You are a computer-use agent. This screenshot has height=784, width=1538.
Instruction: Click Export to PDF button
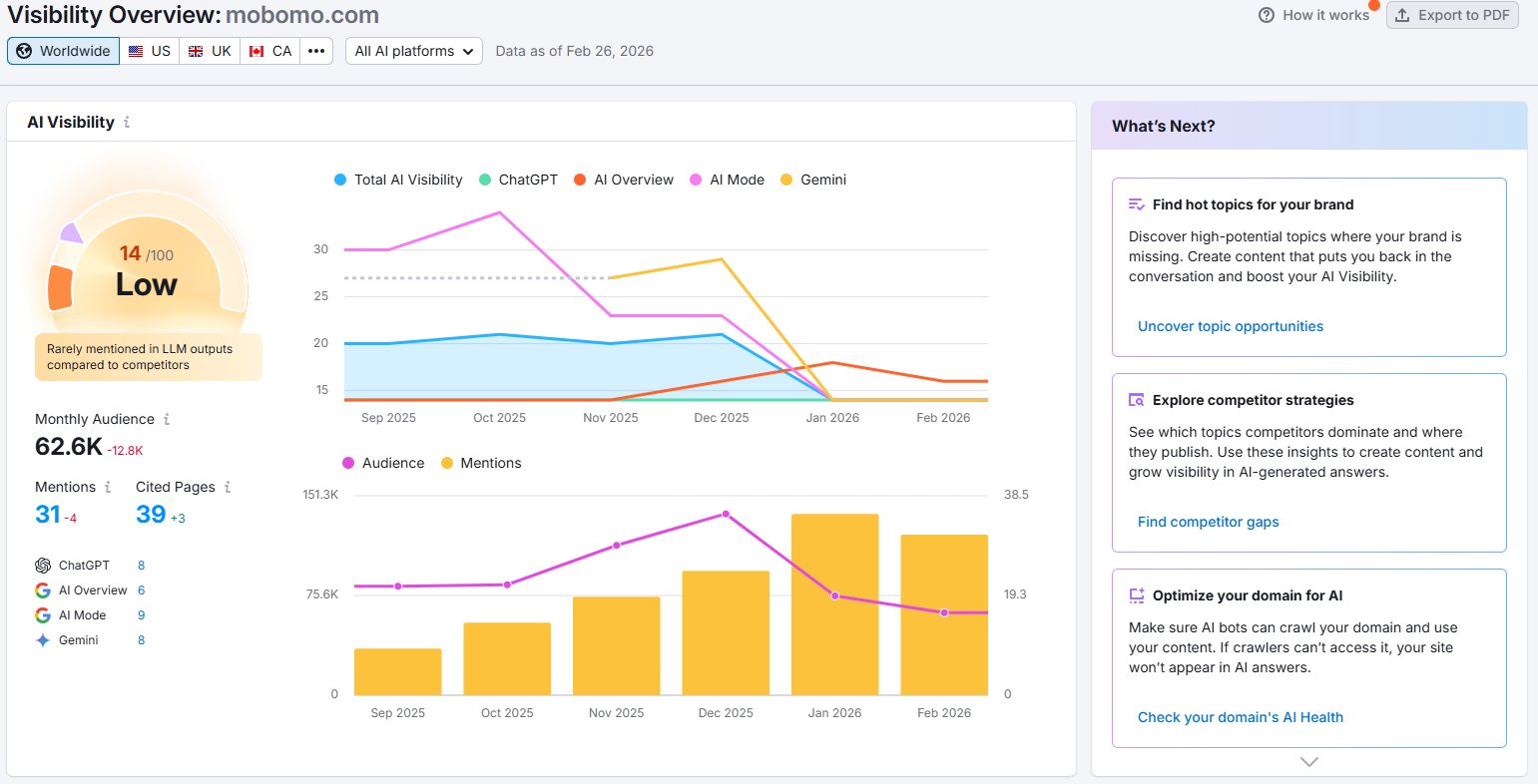pos(1452,15)
